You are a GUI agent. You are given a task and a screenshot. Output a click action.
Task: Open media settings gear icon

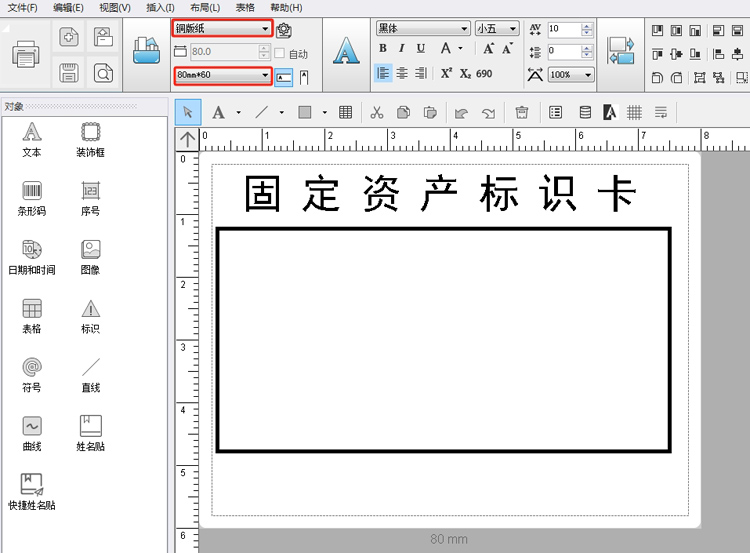(x=284, y=30)
